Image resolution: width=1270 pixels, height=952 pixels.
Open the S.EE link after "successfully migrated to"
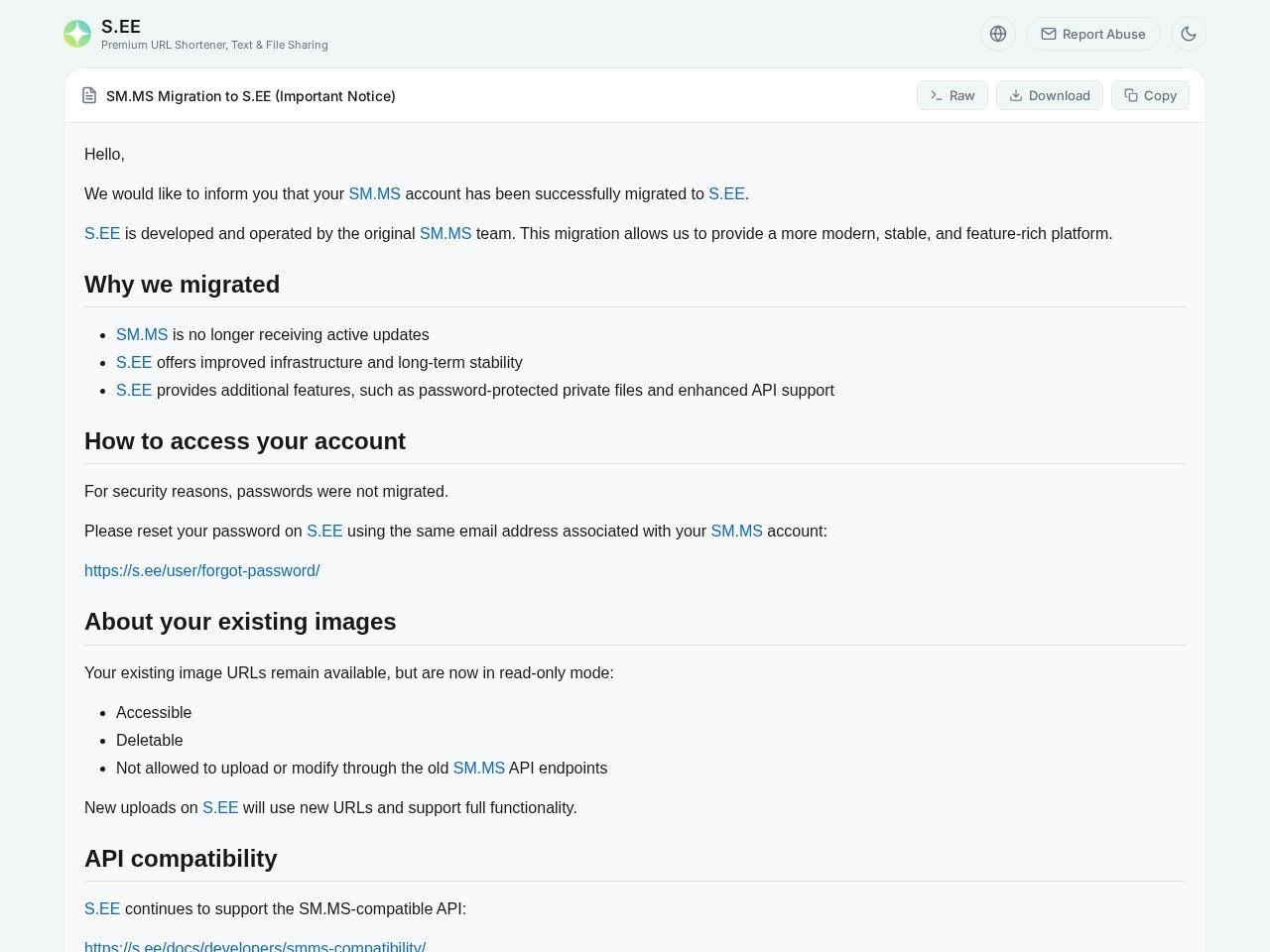(x=726, y=194)
